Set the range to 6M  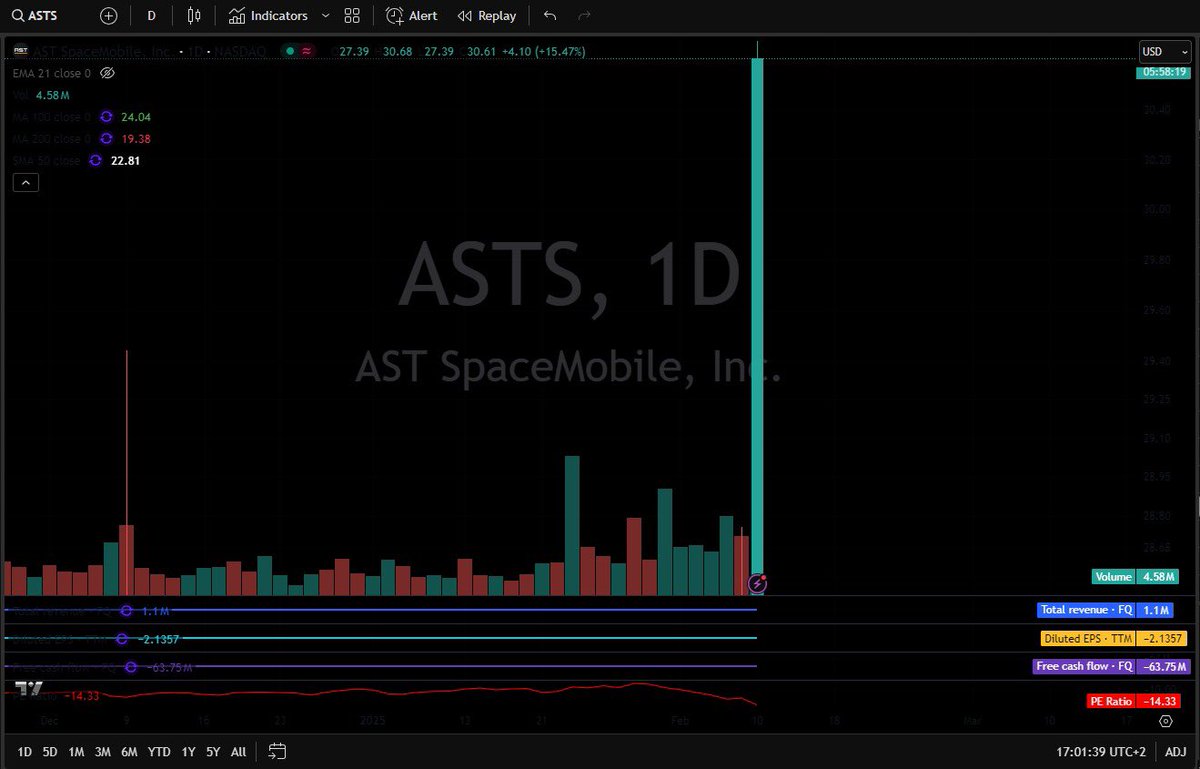129,751
